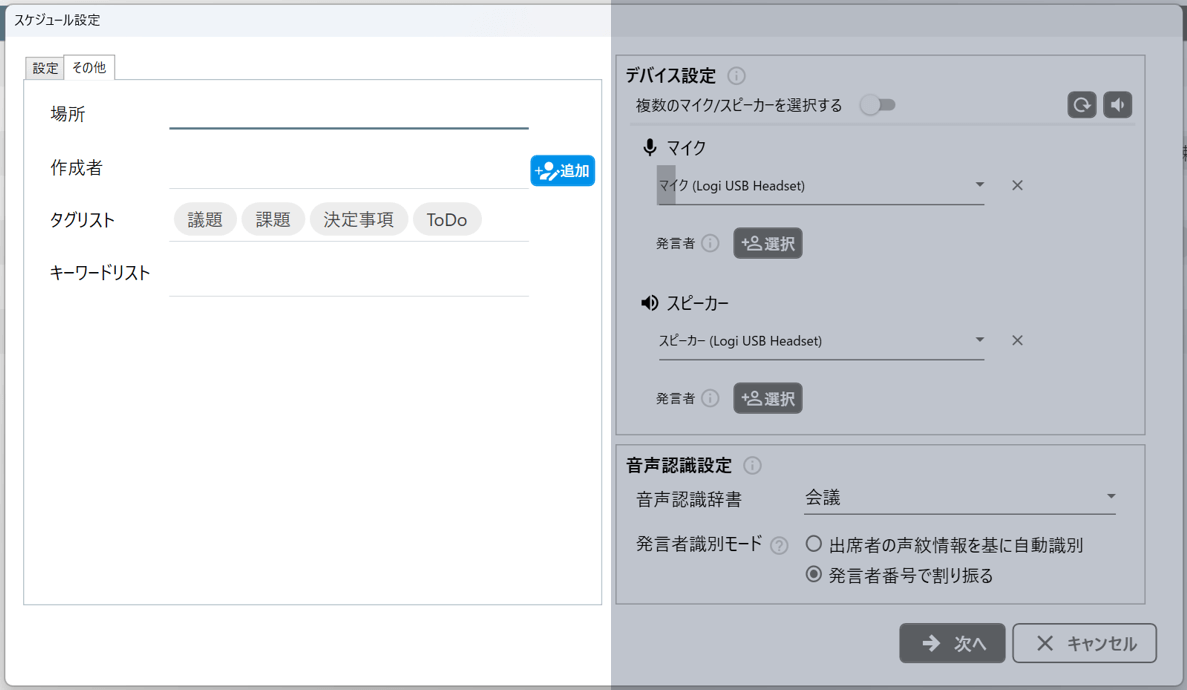
Task: Select 出席者の声紋情報を基に自動識別 radio option
Action: [814, 544]
